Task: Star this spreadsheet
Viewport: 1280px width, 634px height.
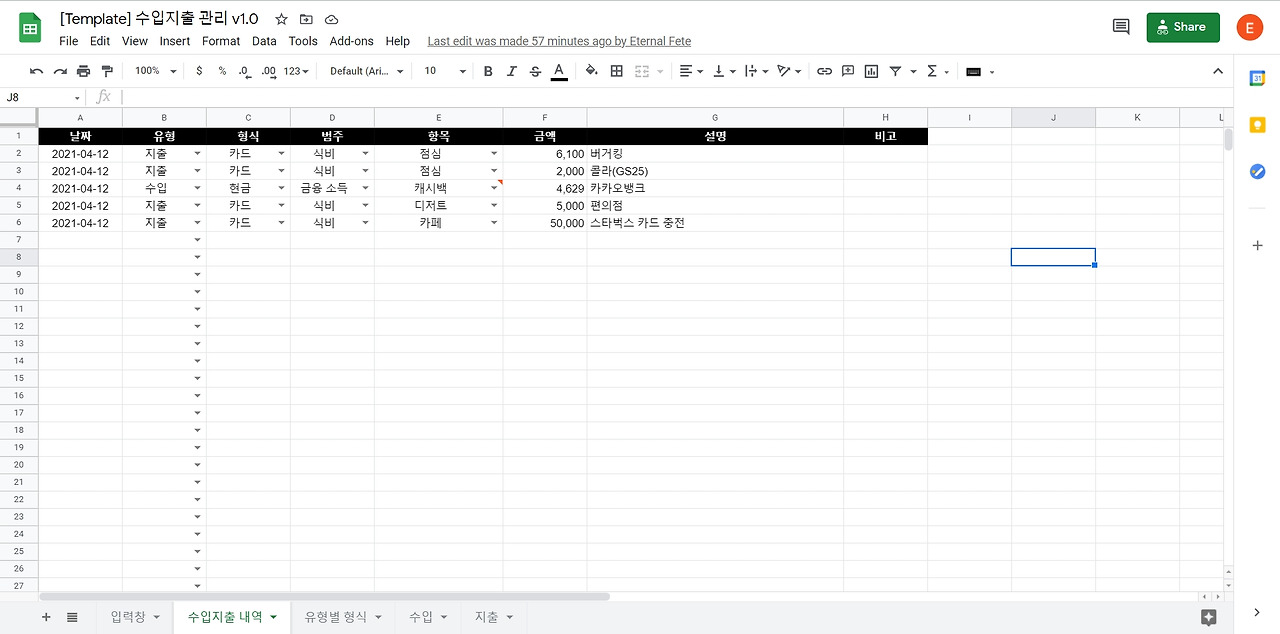Action: click(281, 18)
